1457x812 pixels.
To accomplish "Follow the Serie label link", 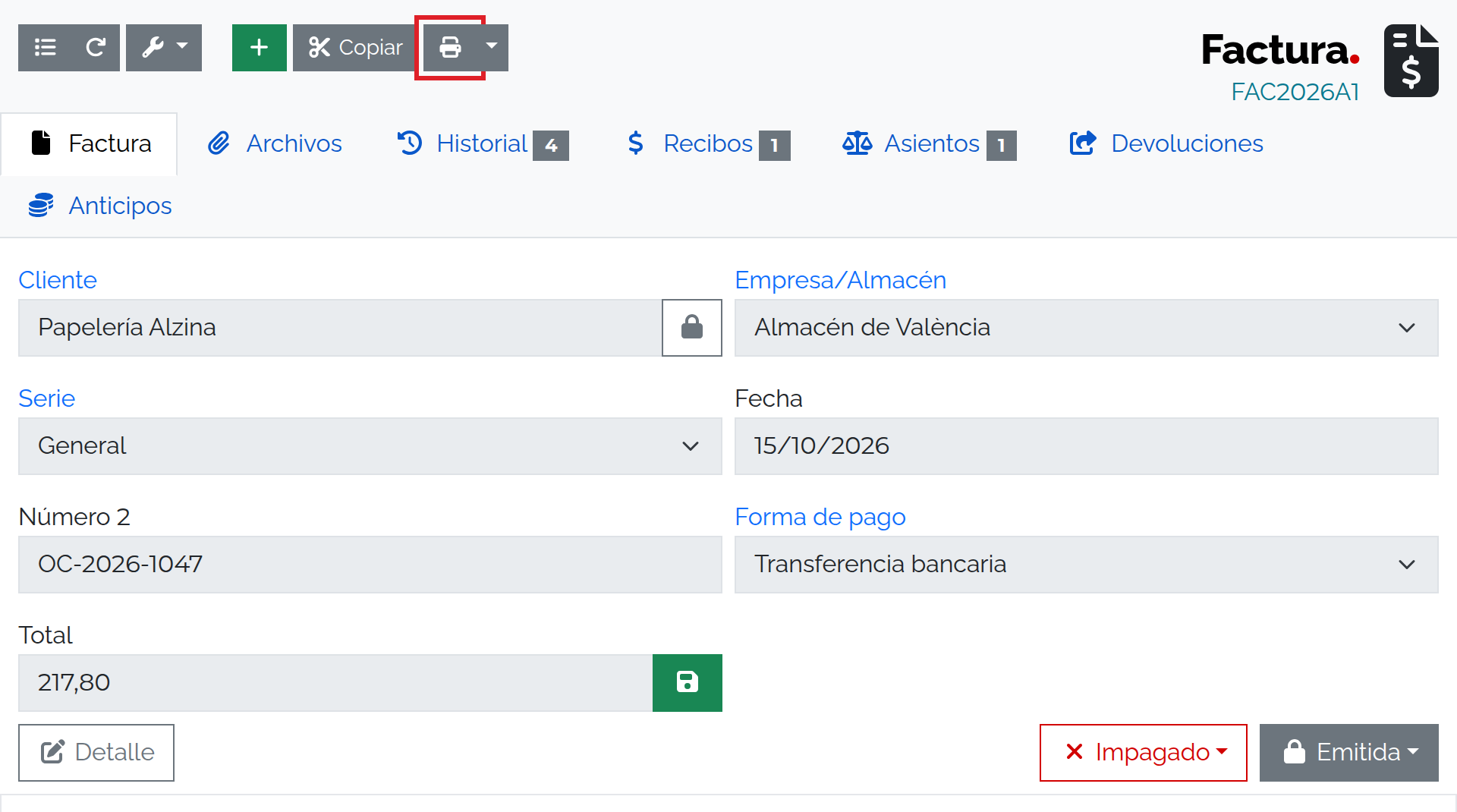I will click(46, 398).
